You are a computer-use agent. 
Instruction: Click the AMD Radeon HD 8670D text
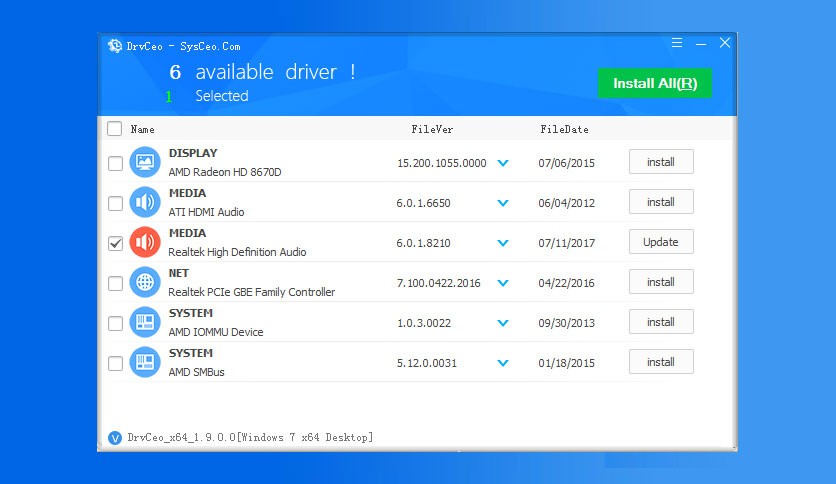pyautogui.click(x=225, y=172)
